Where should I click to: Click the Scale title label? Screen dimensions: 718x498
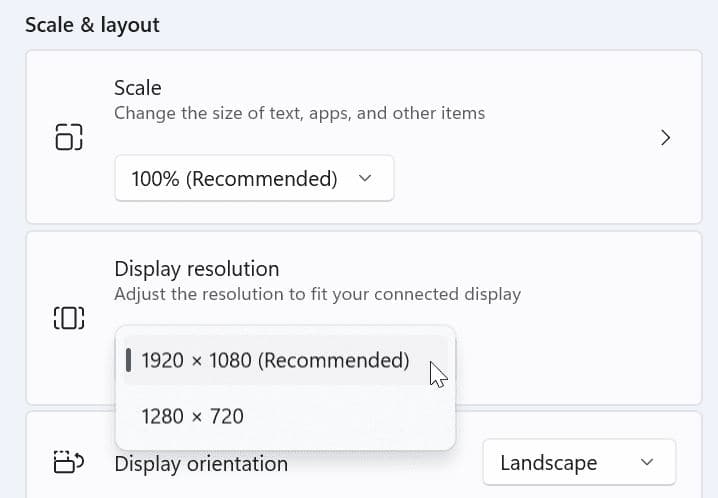click(138, 88)
